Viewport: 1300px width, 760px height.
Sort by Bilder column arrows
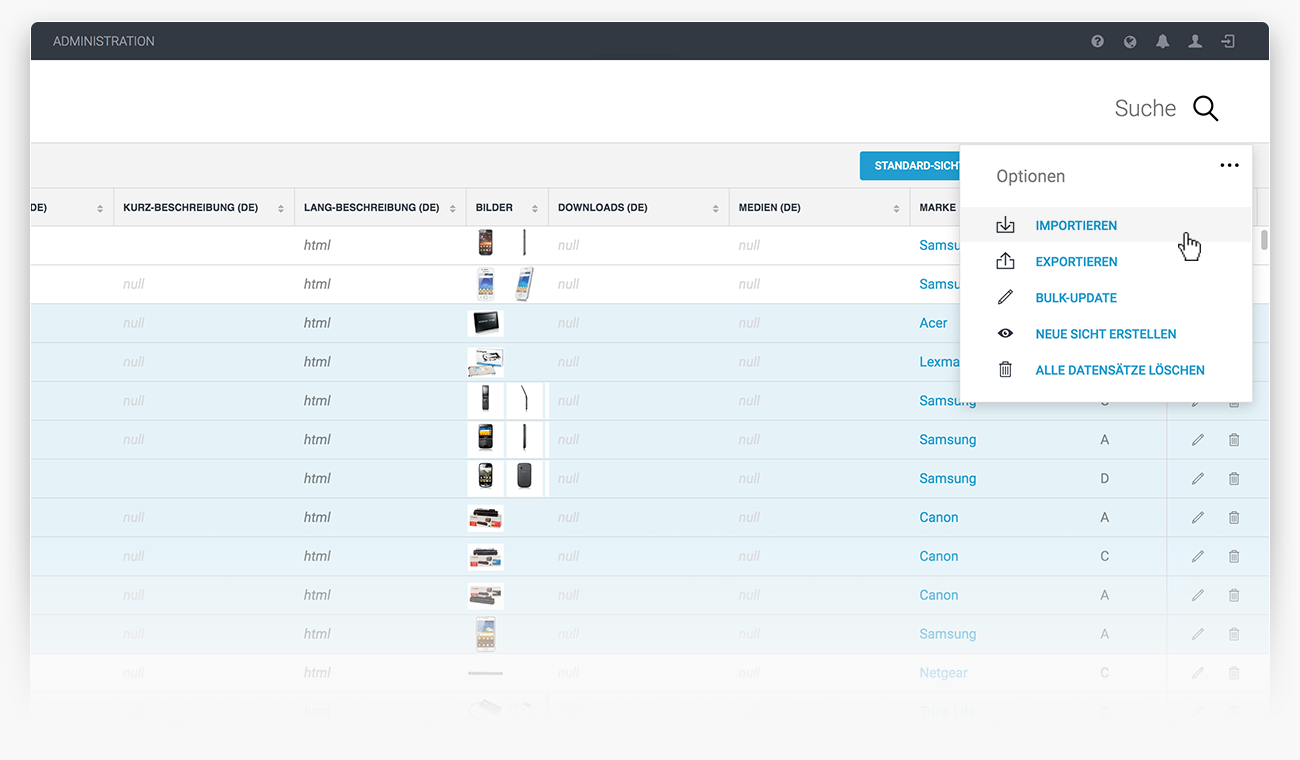(x=535, y=209)
